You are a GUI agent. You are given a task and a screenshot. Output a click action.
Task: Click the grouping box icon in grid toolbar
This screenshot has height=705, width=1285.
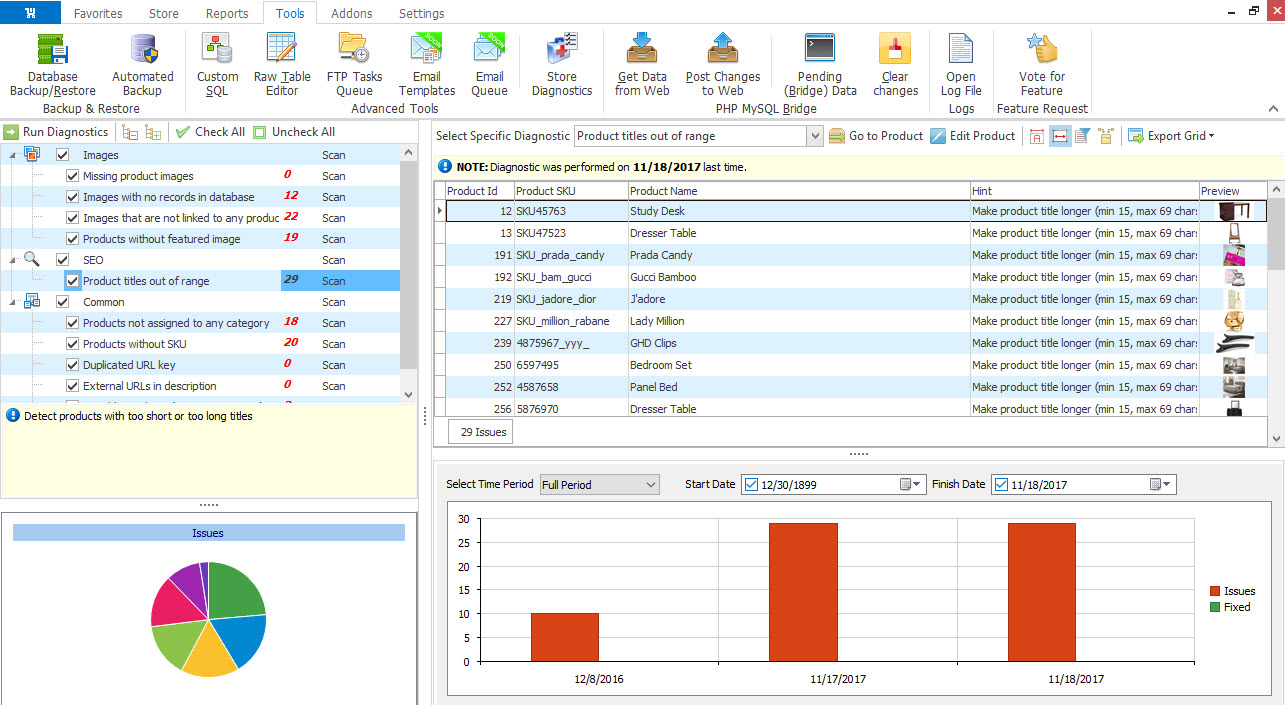[x=1106, y=136]
